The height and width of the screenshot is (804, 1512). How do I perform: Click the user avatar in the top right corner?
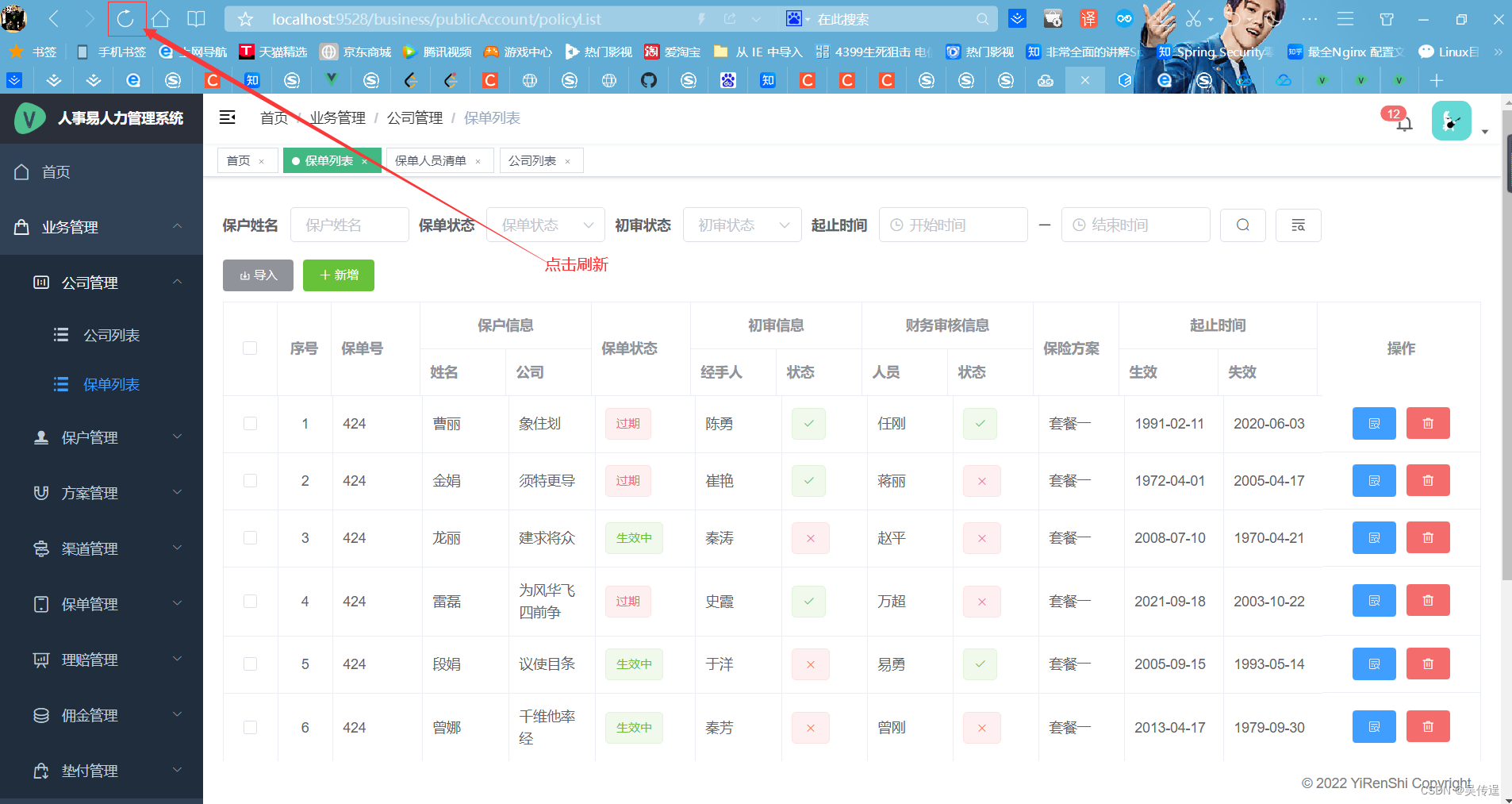(x=1452, y=121)
